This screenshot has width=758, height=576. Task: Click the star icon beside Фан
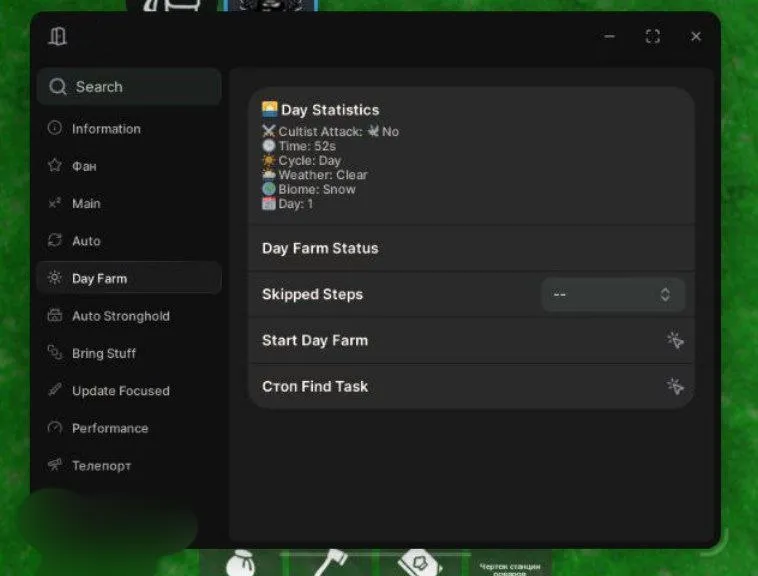tap(54, 166)
